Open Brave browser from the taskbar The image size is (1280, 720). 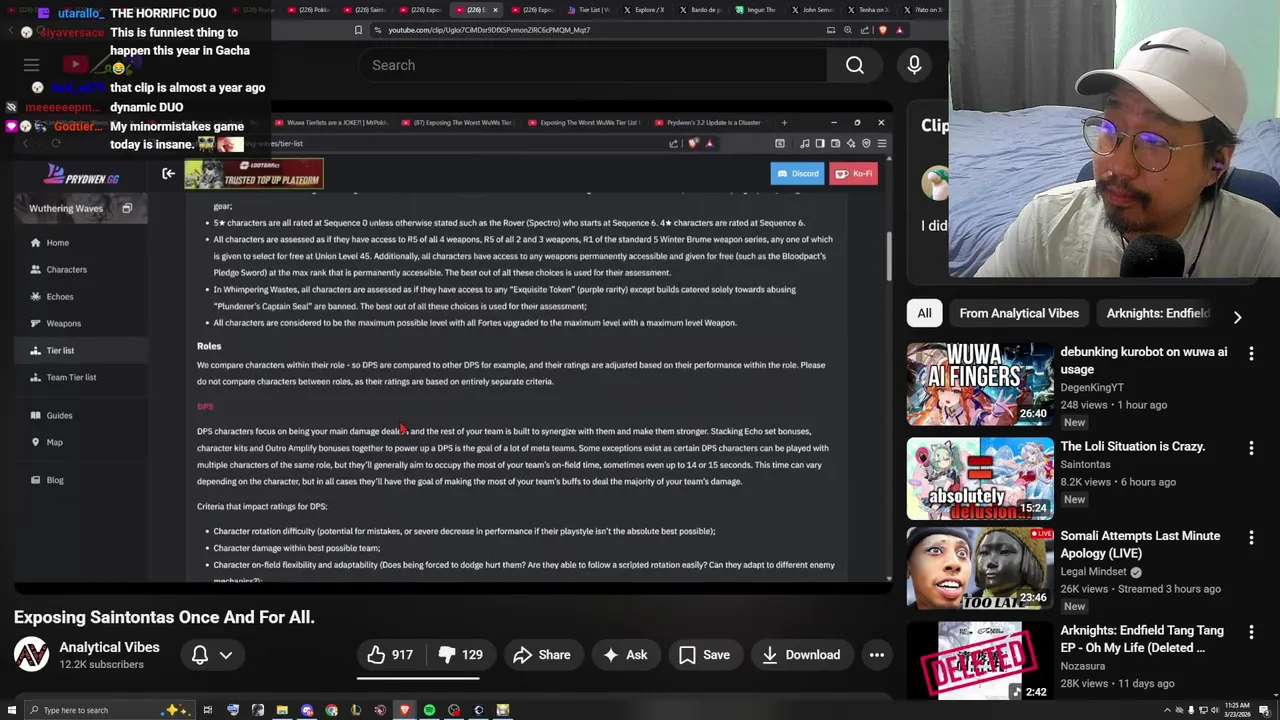pos(404,710)
